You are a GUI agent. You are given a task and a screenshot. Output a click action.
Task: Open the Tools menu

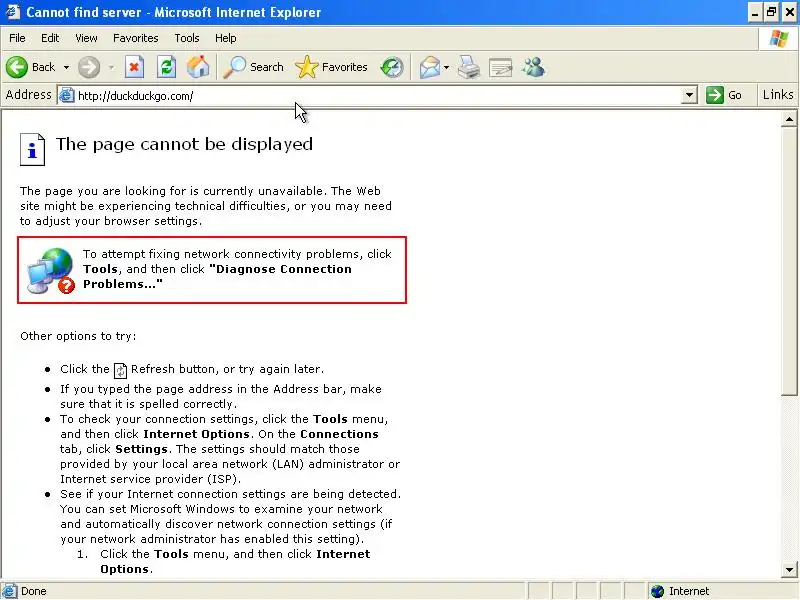(x=187, y=38)
